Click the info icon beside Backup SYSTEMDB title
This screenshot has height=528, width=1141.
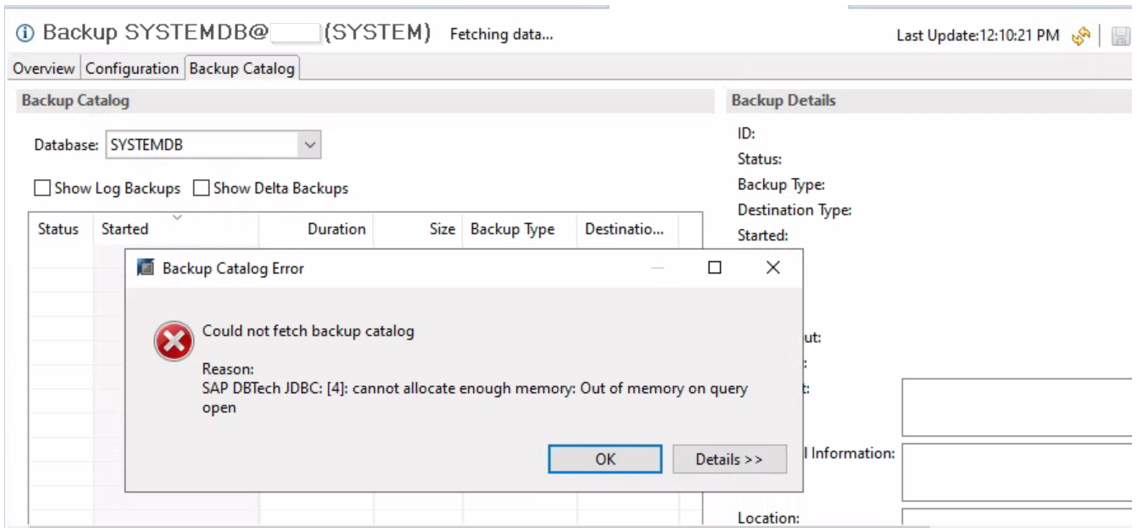click(25, 33)
